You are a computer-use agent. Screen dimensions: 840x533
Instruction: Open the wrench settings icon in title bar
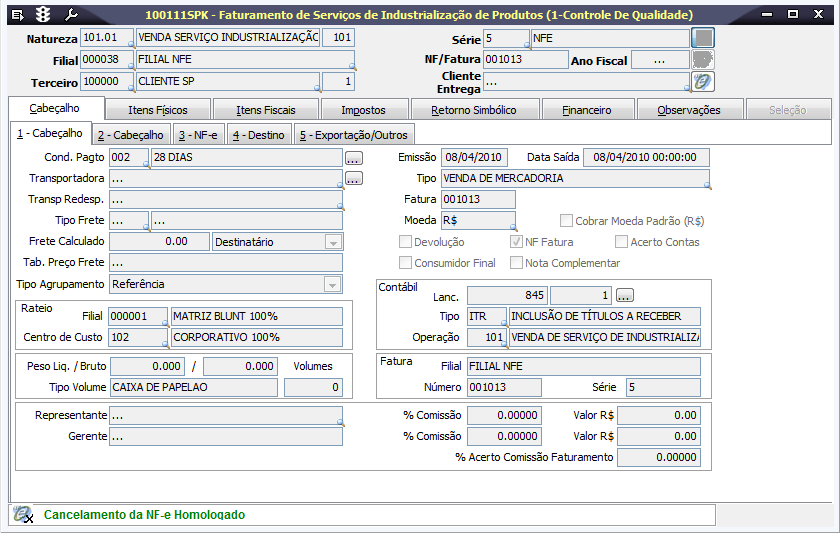click(x=70, y=14)
